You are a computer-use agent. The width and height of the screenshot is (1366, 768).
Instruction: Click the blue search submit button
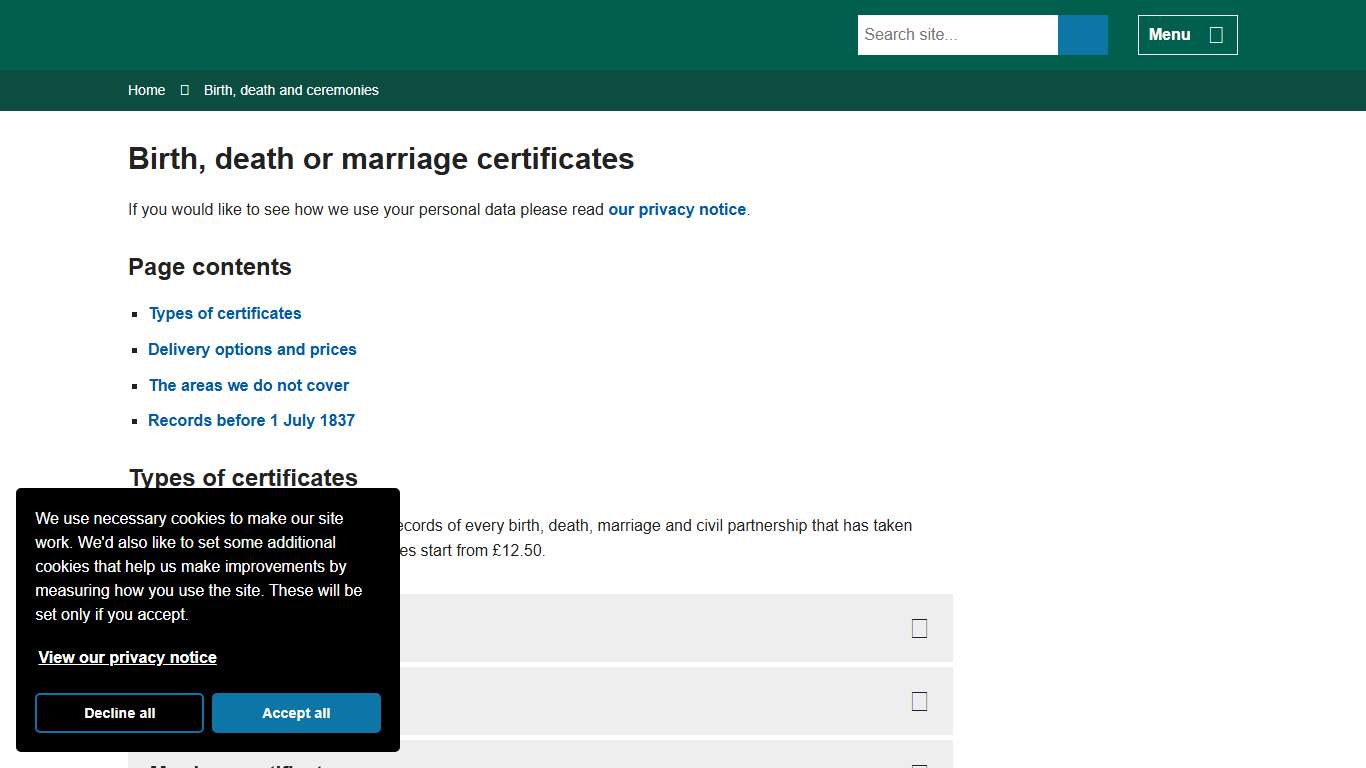[x=1082, y=34]
